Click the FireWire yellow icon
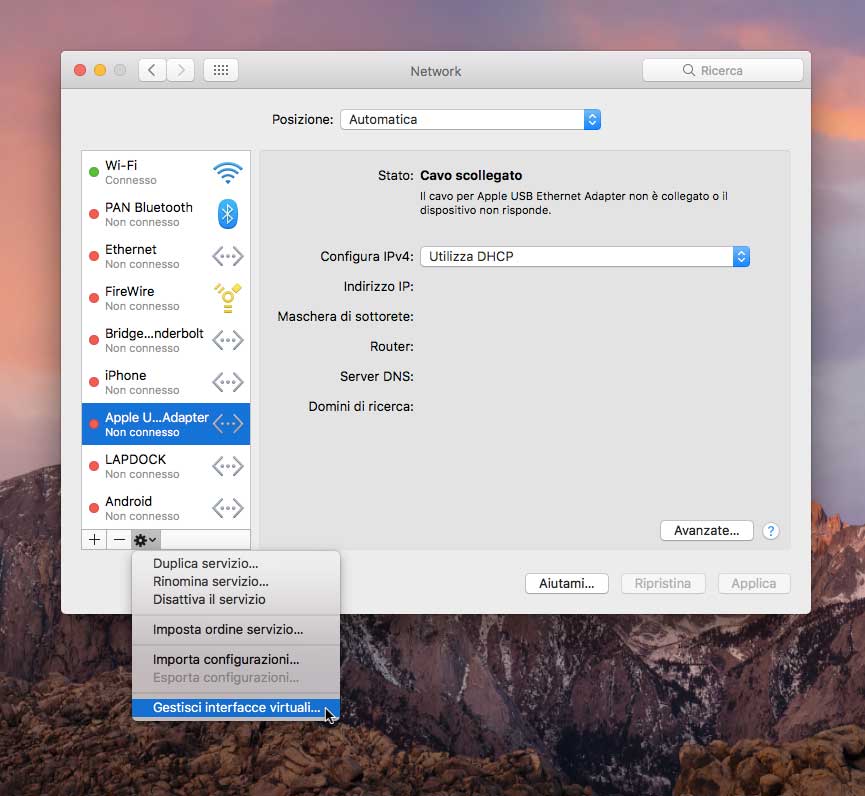 pos(228,298)
